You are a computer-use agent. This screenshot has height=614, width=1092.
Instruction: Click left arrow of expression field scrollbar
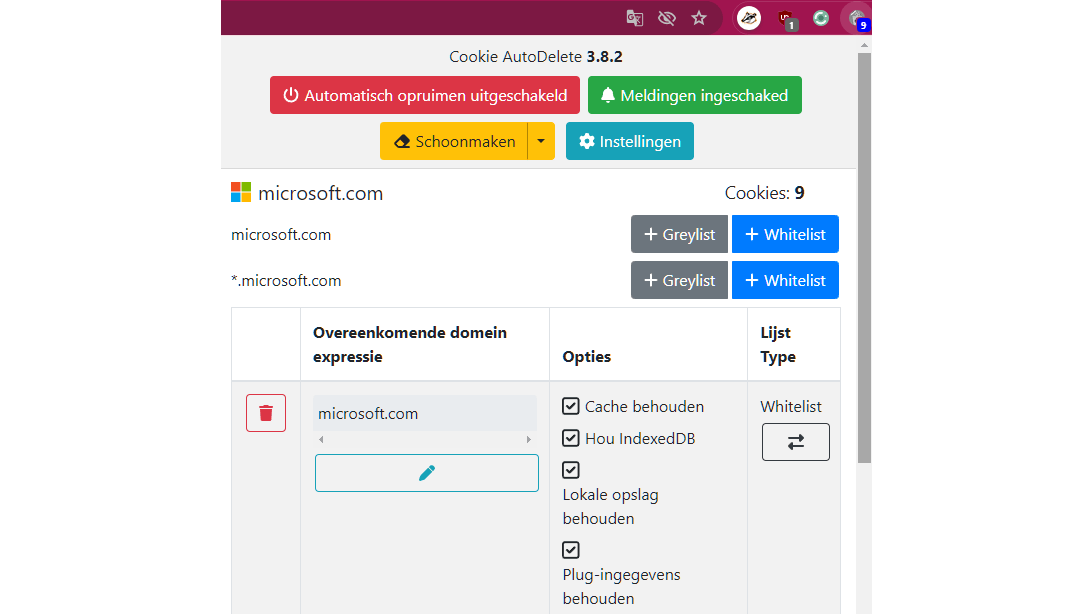click(x=321, y=439)
